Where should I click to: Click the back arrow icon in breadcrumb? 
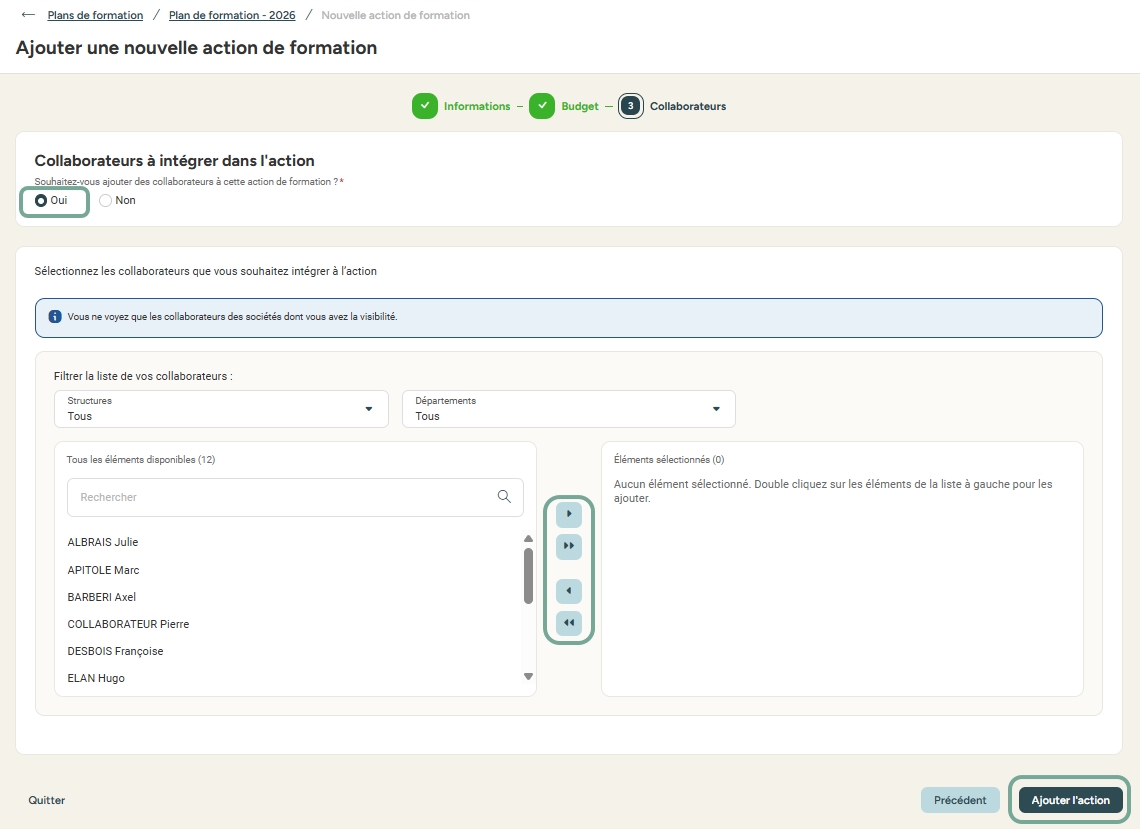coord(28,15)
